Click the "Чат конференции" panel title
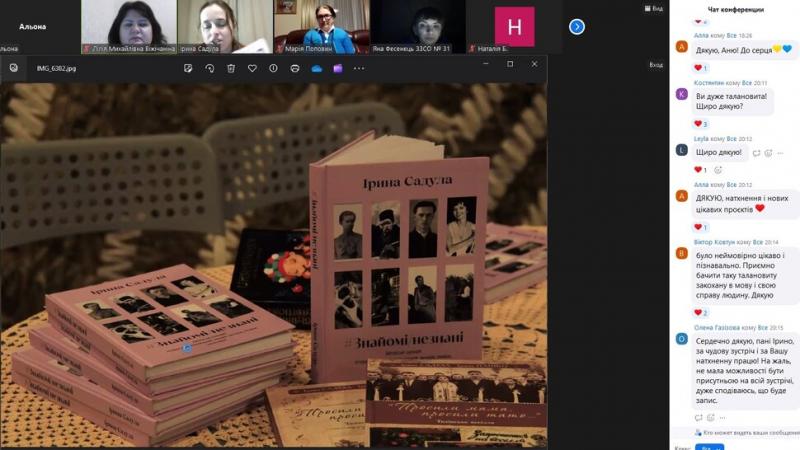800x450 pixels. click(x=736, y=9)
